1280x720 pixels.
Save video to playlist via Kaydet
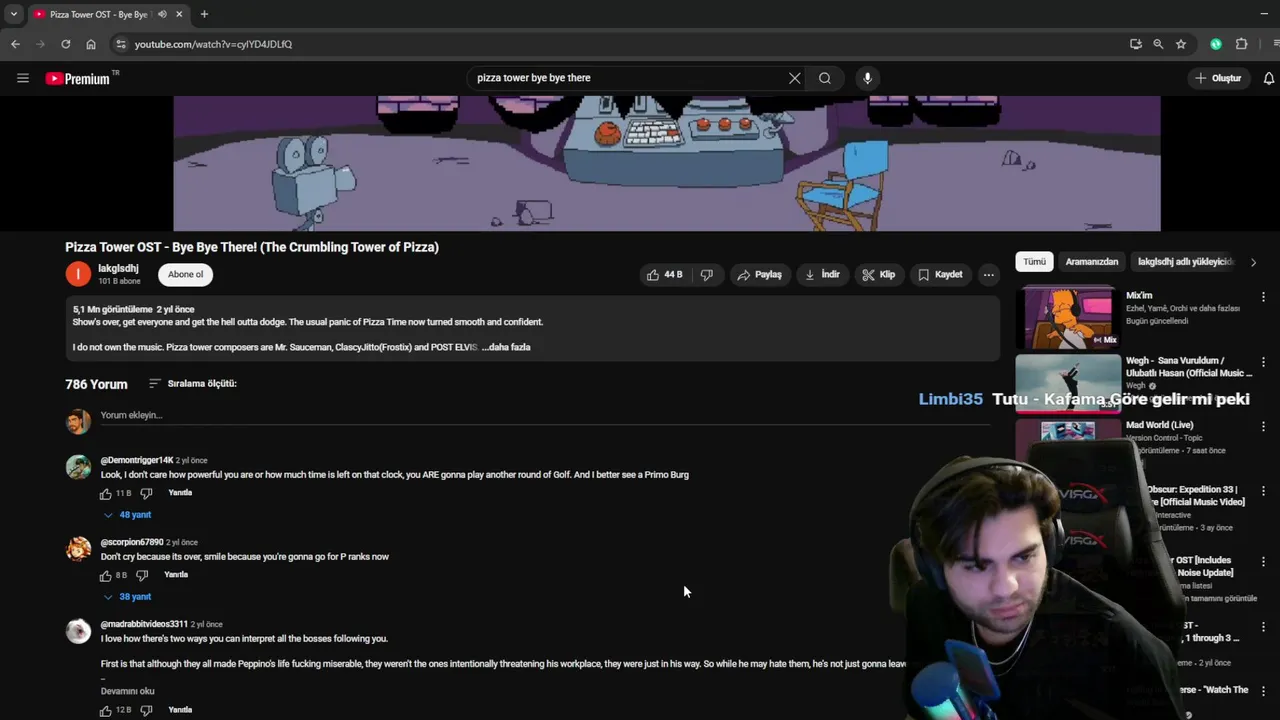point(941,274)
